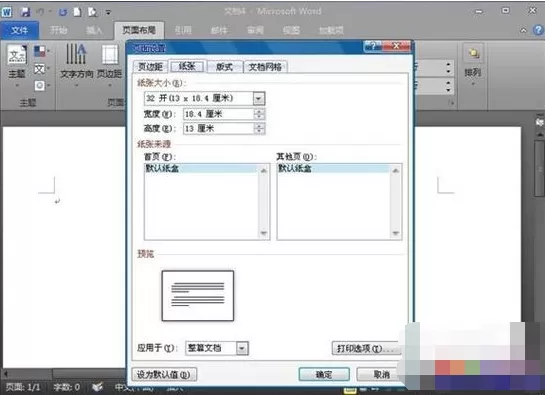The height and width of the screenshot is (395, 545).
Task: Switch to the 开始 ribbon tab
Action: [x=58, y=30]
